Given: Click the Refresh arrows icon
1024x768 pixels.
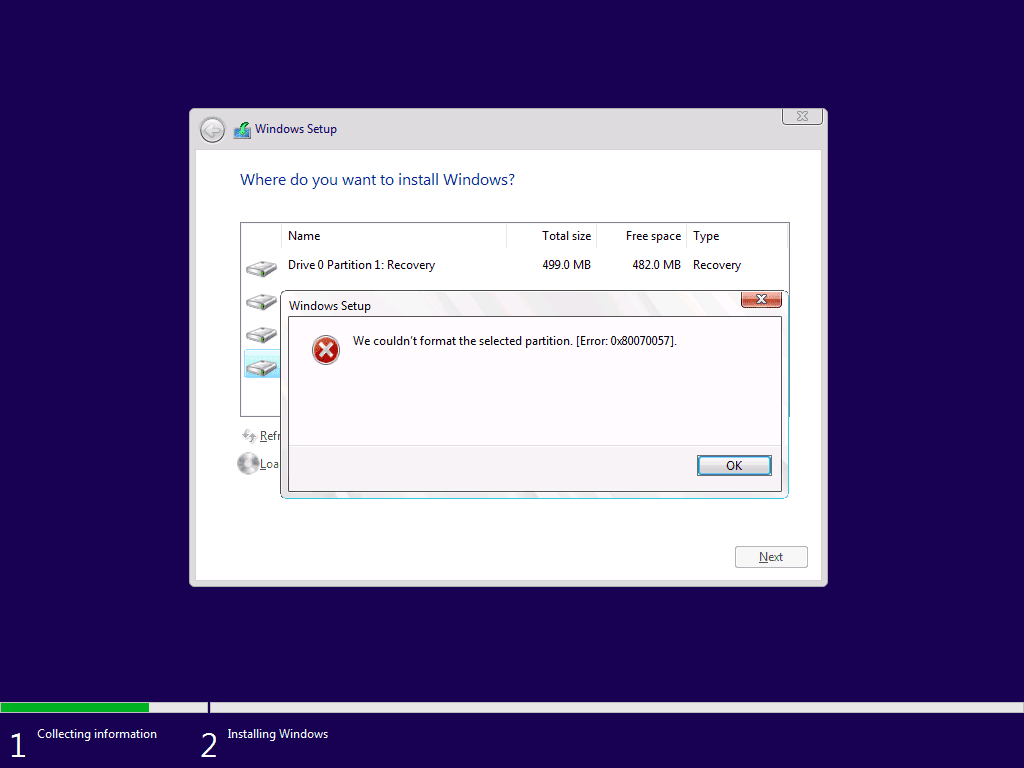Looking at the screenshot, I should pos(248,435).
